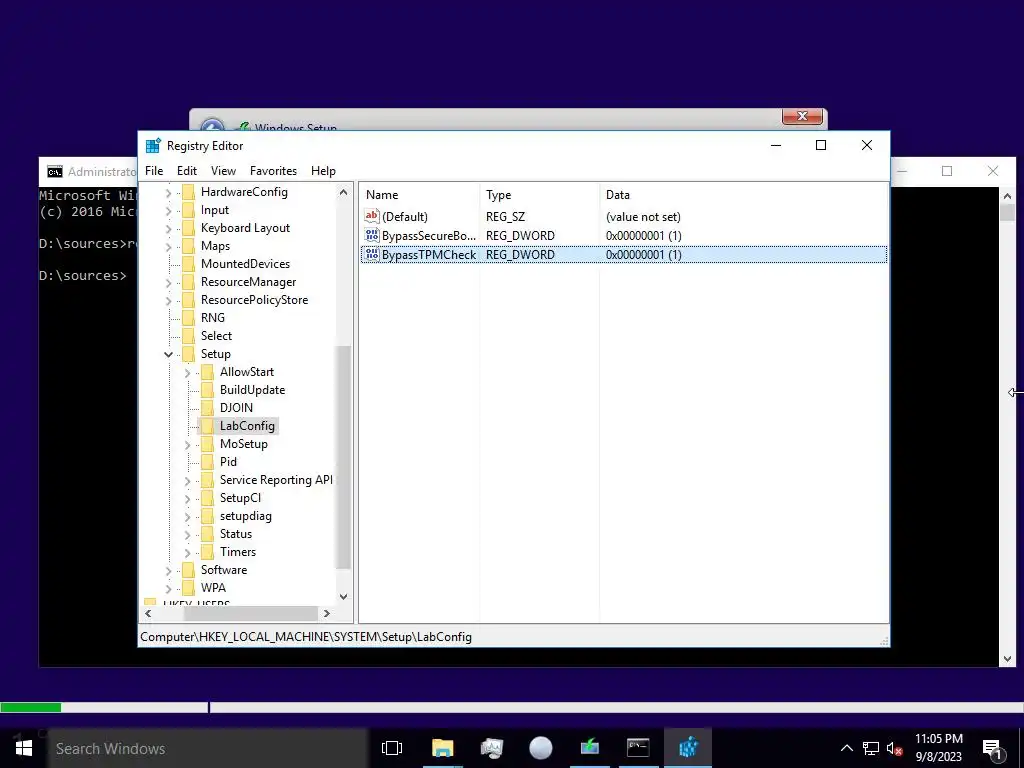Select the BypassSecureBo... value name
The height and width of the screenshot is (768, 1024).
429,236
